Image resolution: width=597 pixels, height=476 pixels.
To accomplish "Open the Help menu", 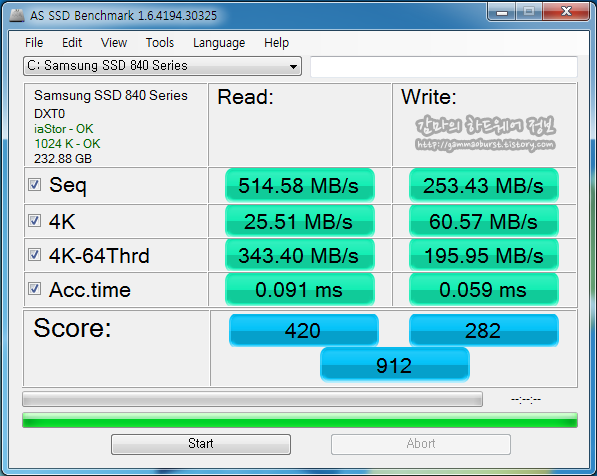I will pos(276,43).
